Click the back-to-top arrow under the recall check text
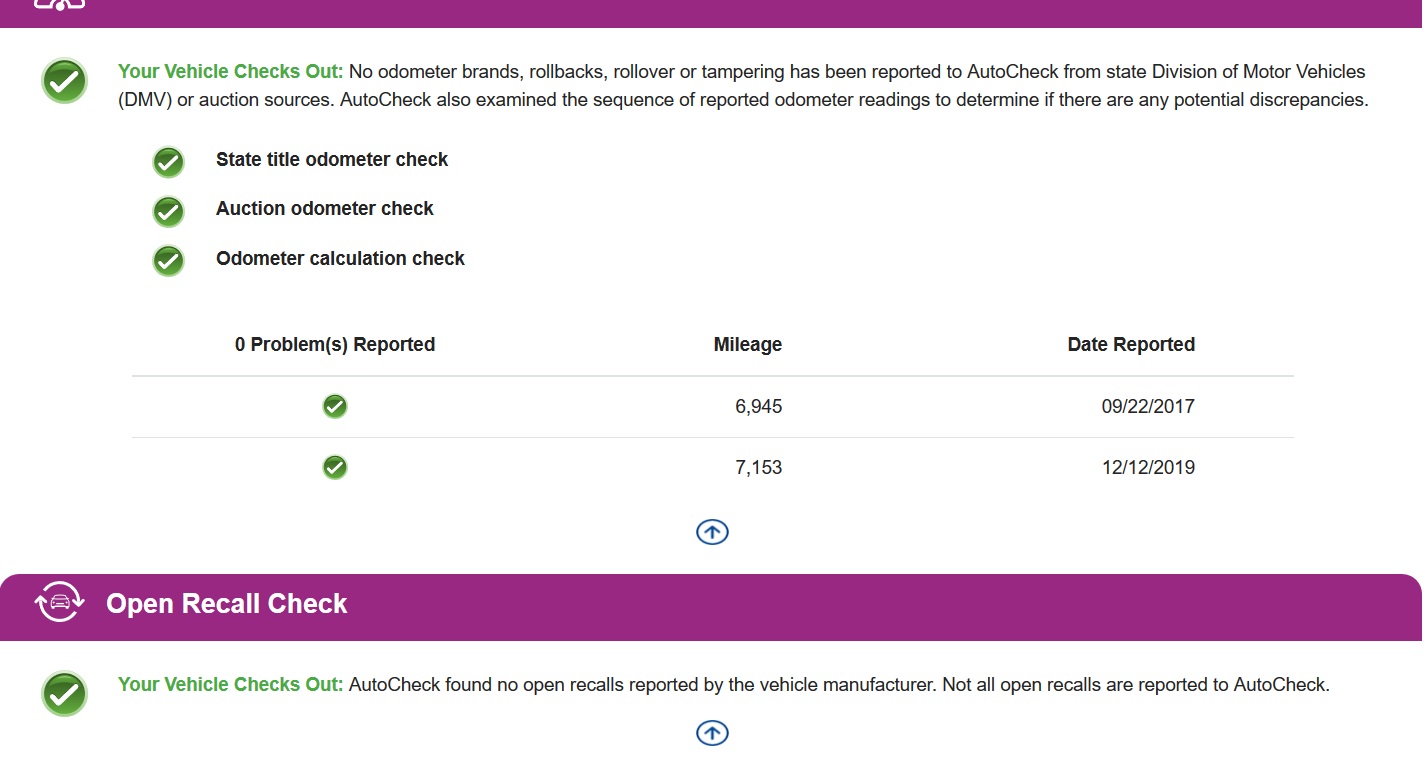Screen dimensions: 1424x761 [712, 733]
